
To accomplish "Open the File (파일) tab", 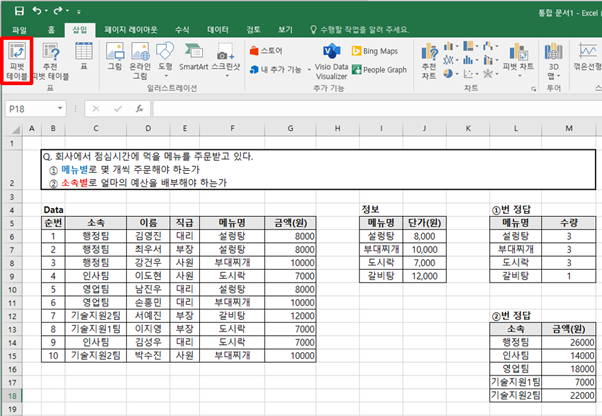I will [x=19, y=30].
